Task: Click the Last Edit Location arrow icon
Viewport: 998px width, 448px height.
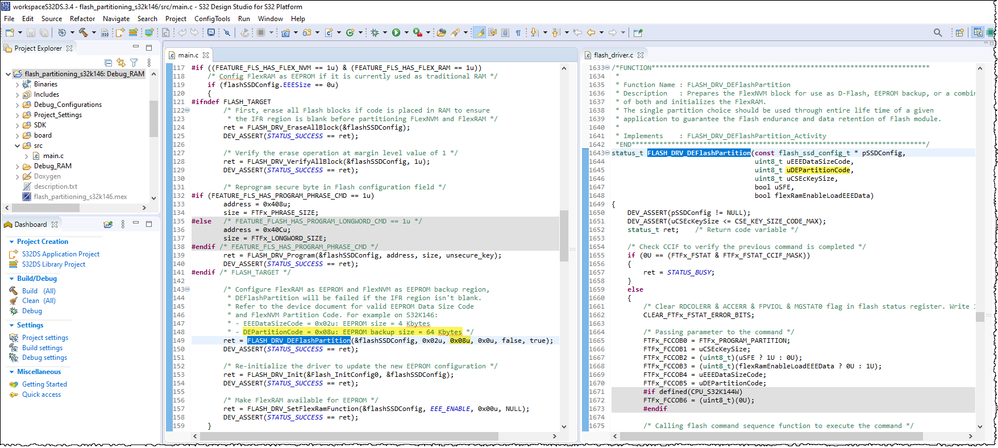Action: point(577,32)
